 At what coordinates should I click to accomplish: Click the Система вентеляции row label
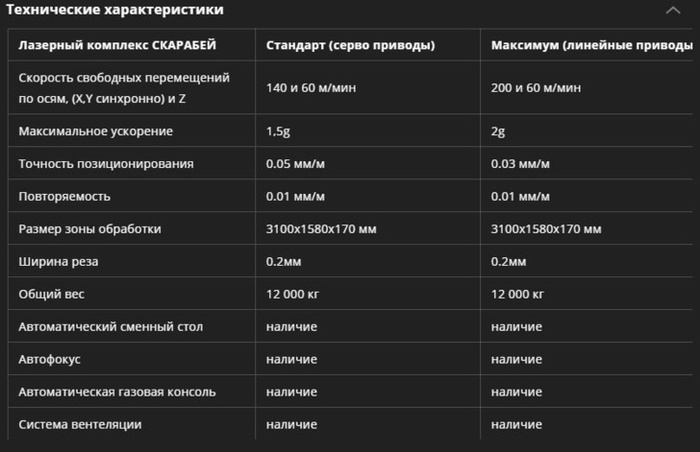(80, 424)
